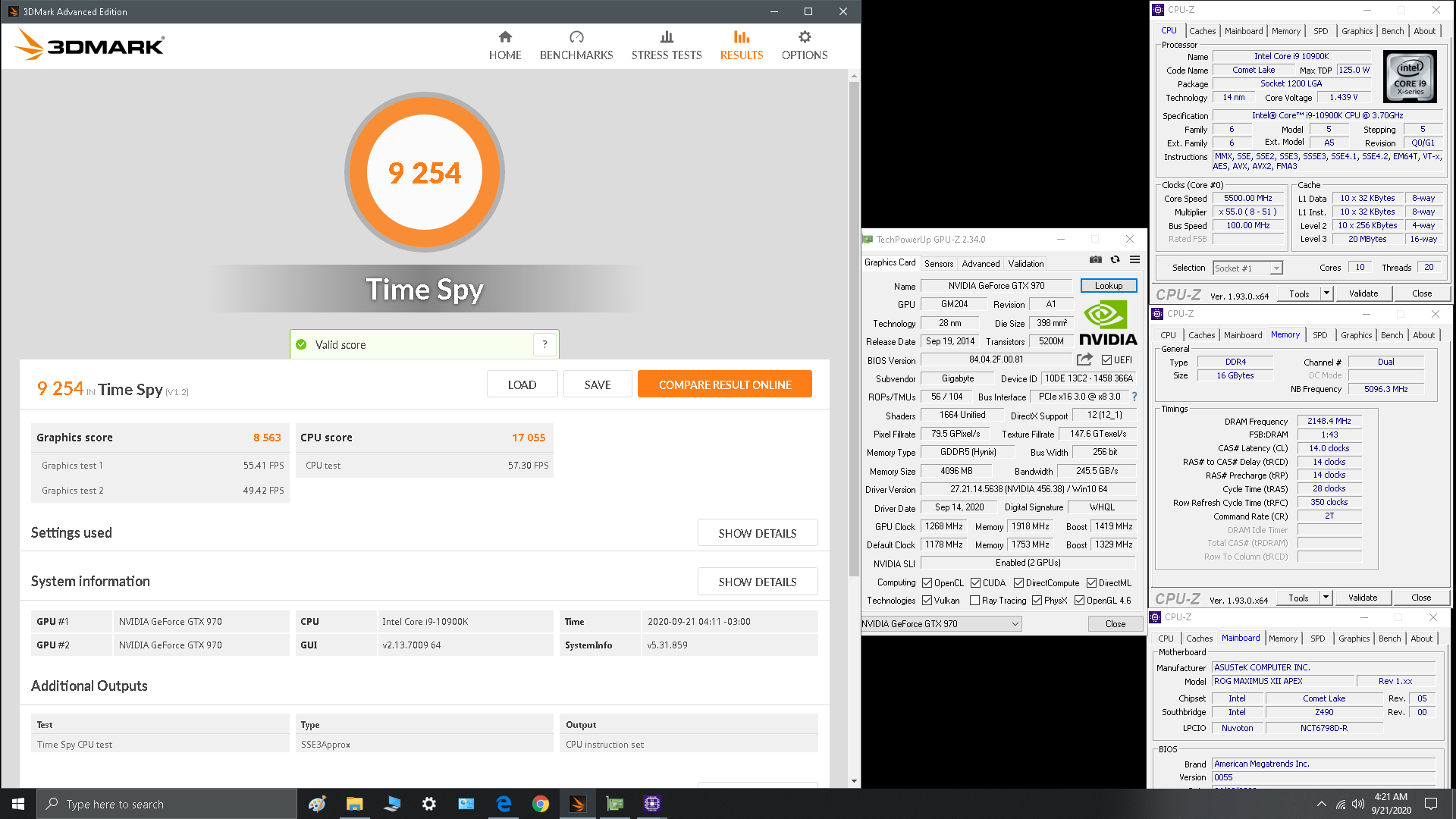Screen dimensions: 1456x819
Task: Open the notification center icon
Action: click(1431, 804)
